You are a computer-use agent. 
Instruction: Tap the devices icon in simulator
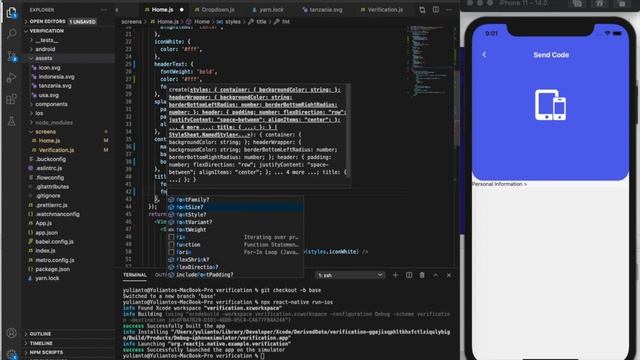pos(550,104)
